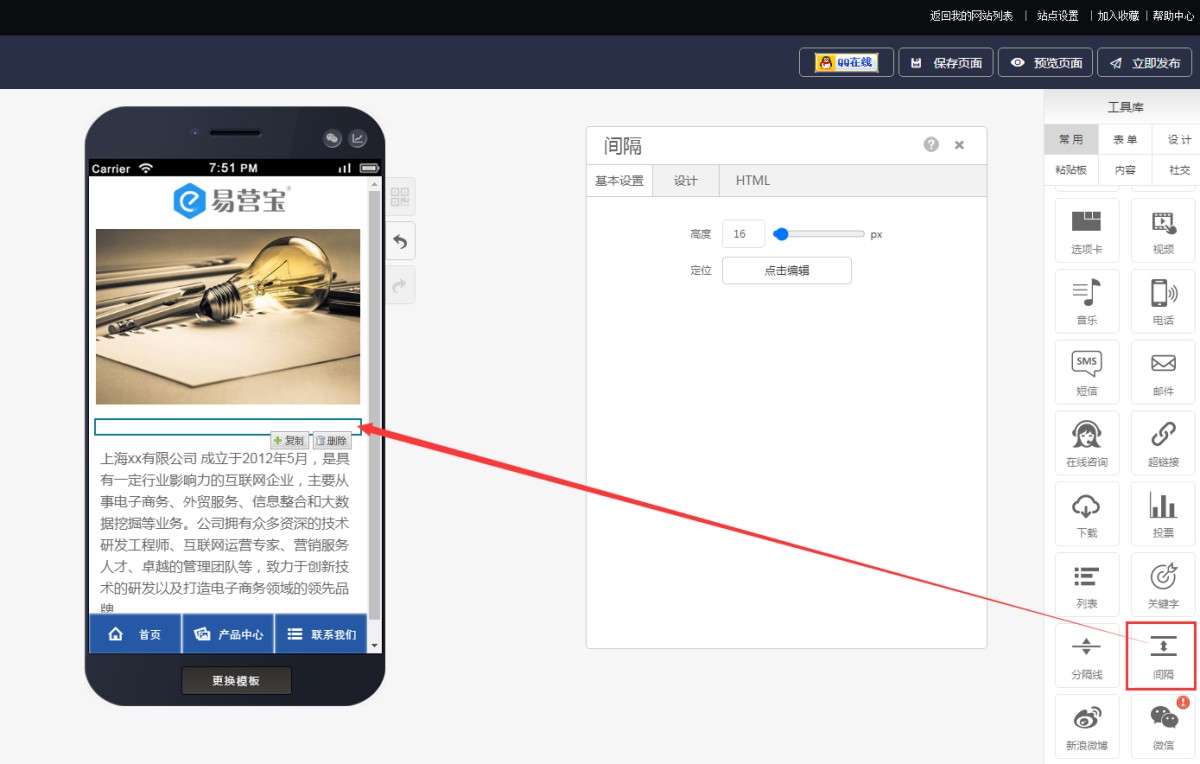Add the 超链接 hyperlink widget

(1163, 442)
